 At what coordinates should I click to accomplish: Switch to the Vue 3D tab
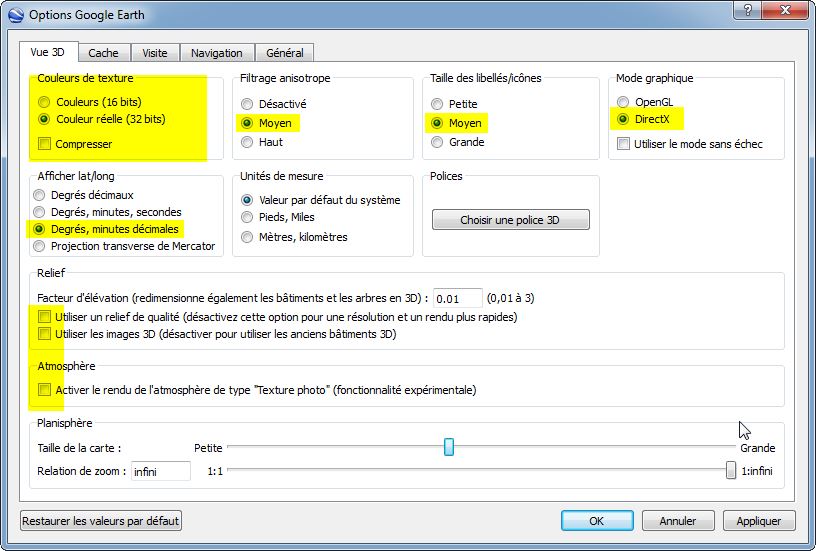[x=48, y=52]
